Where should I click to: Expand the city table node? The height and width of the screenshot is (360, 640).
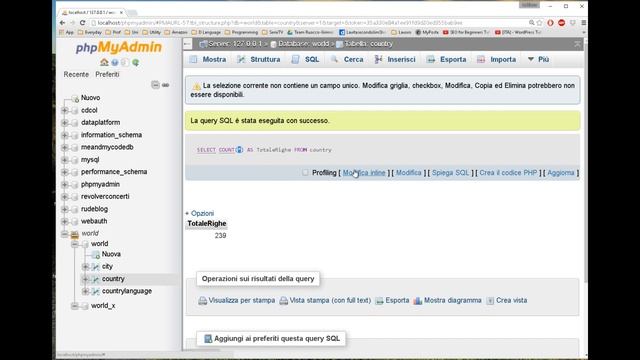click(85, 267)
